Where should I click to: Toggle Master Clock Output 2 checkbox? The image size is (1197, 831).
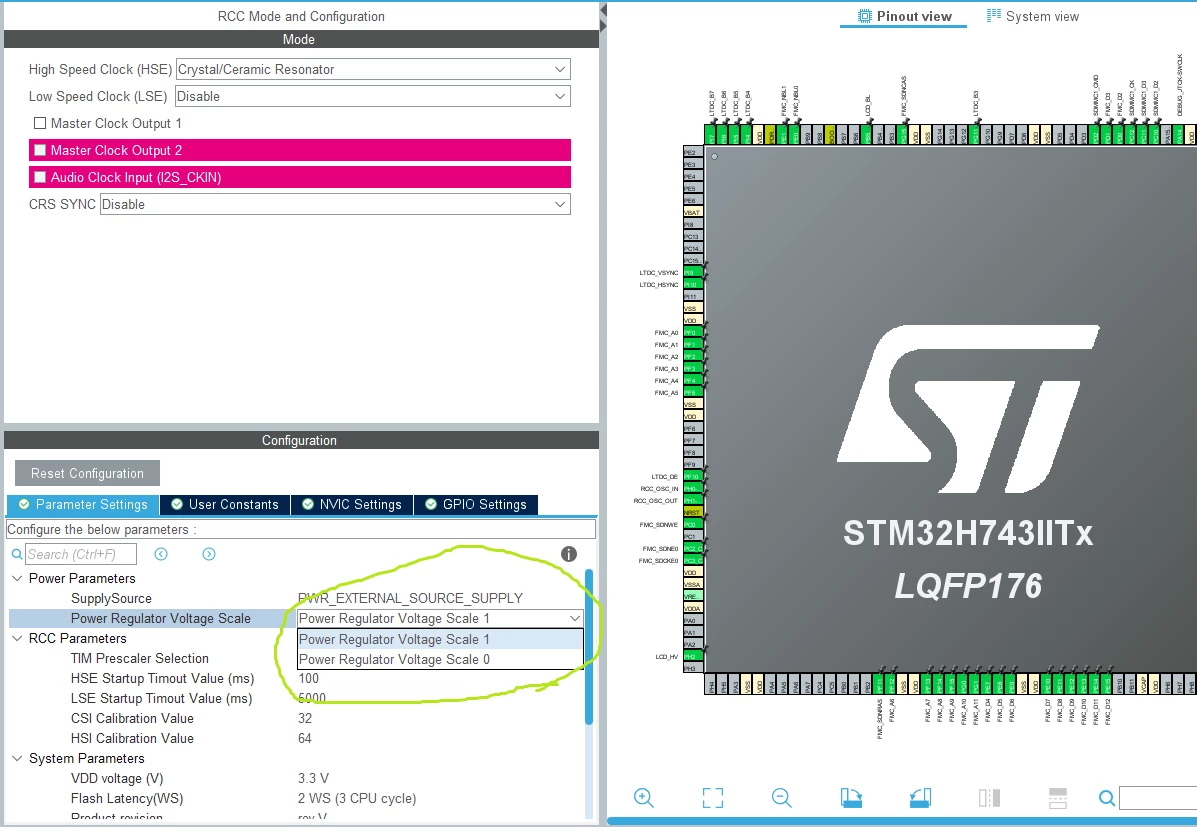pos(40,150)
